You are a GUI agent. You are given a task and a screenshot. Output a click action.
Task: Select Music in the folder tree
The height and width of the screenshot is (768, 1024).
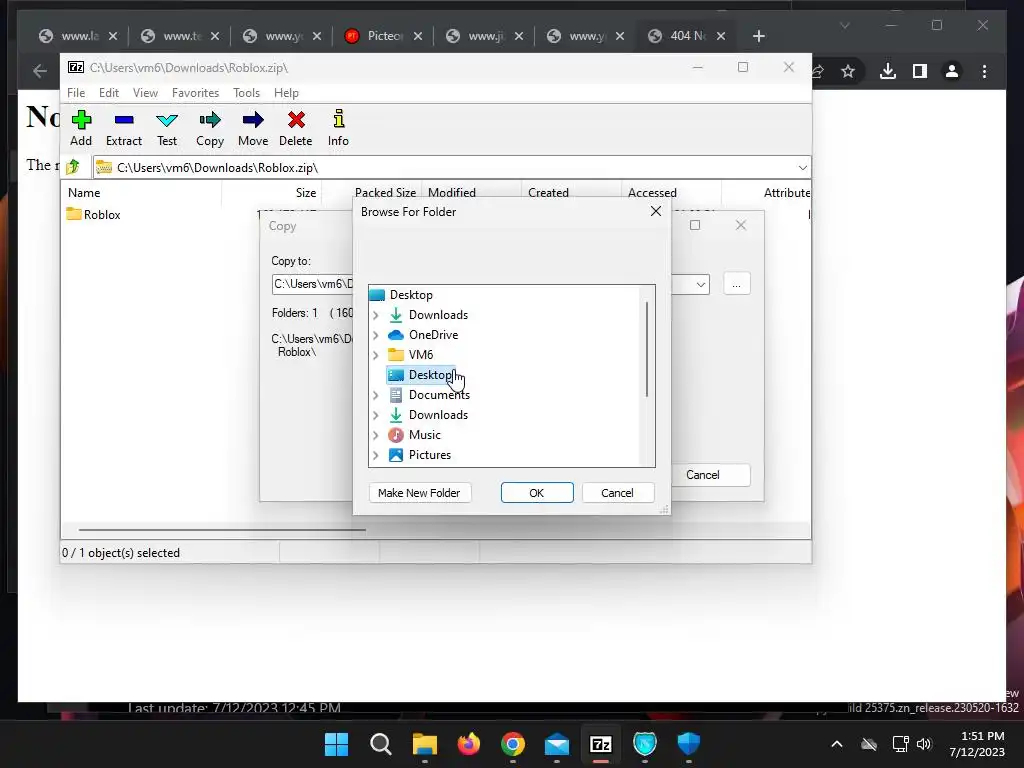coord(415,435)
